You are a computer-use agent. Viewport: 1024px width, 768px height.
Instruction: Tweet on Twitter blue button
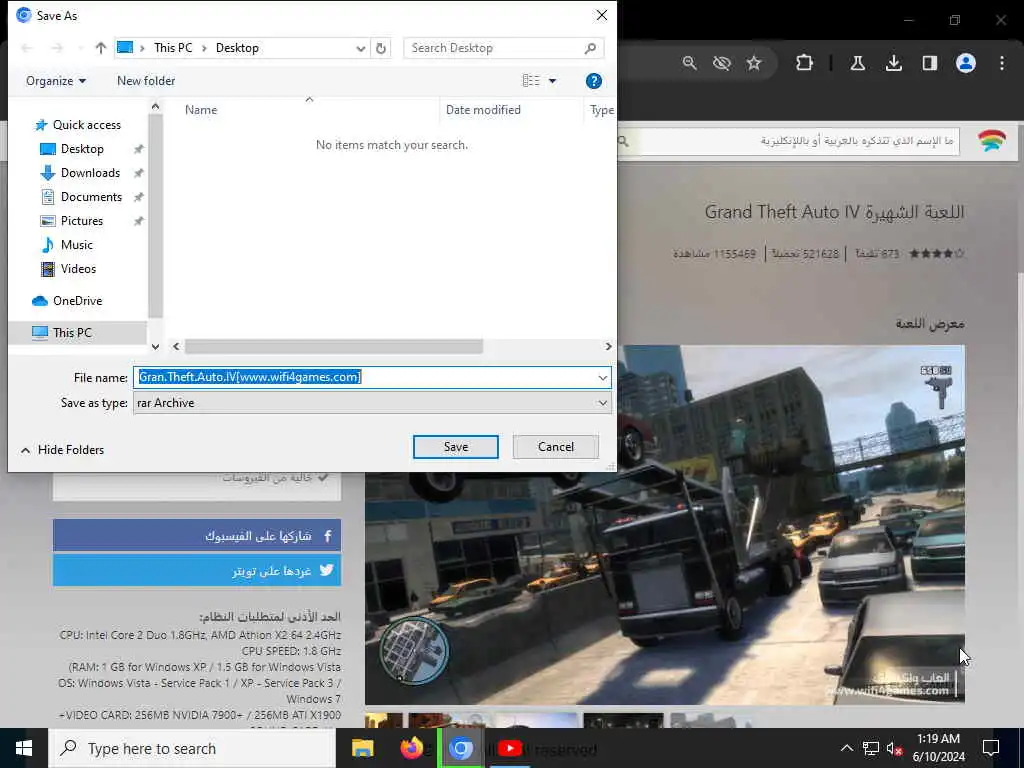pyautogui.click(x=197, y=571)
